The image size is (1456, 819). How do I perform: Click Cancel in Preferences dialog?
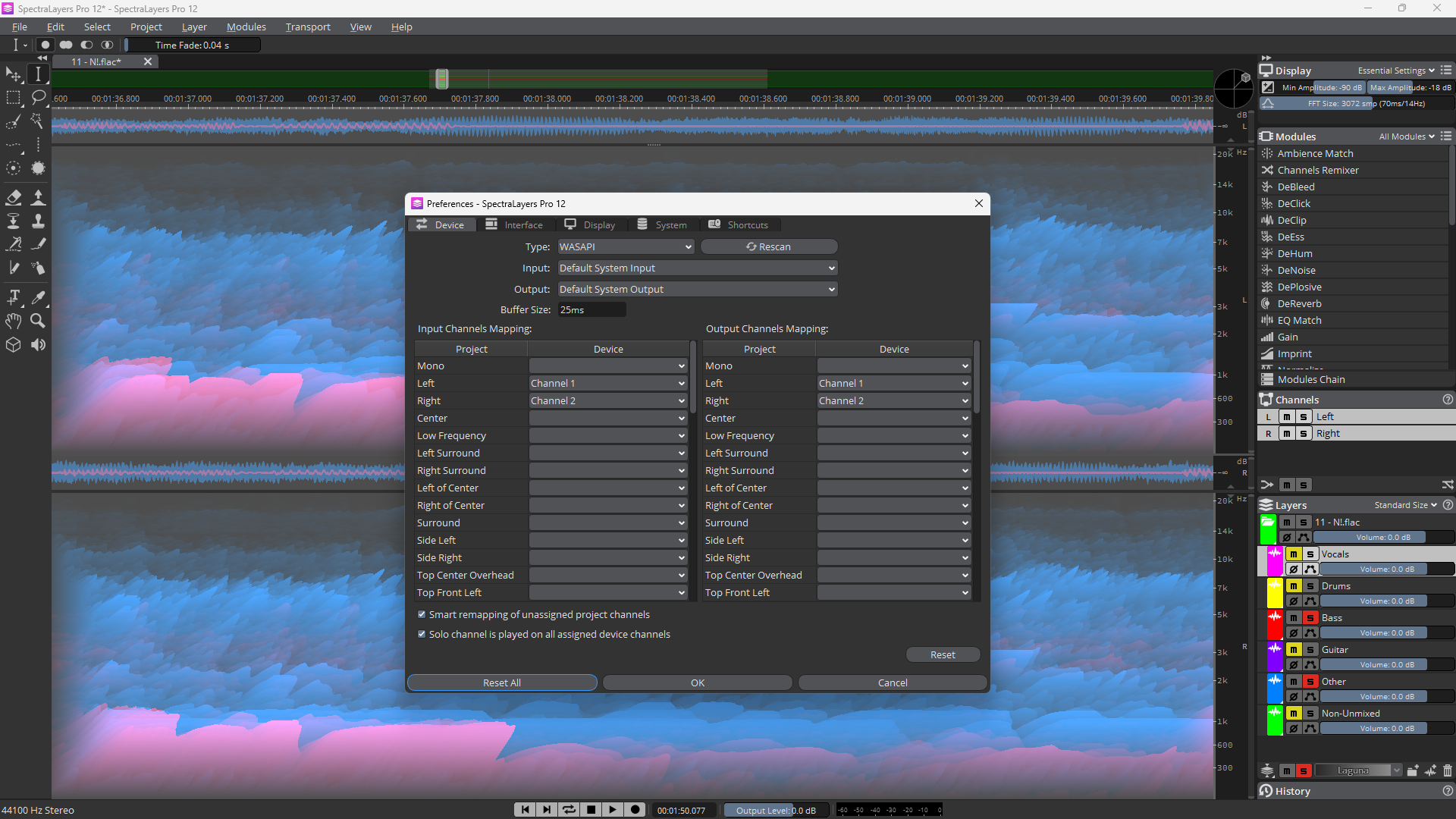(893, 683)
